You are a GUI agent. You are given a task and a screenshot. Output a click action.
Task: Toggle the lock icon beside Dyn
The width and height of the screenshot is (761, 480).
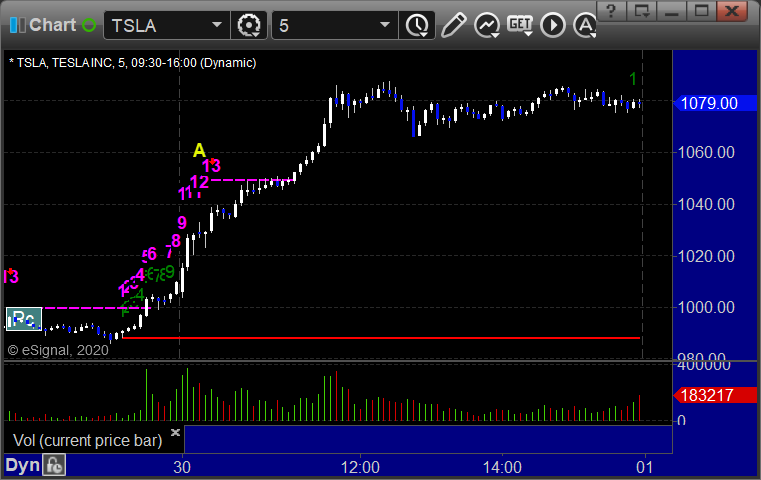(x=54, y=465)
